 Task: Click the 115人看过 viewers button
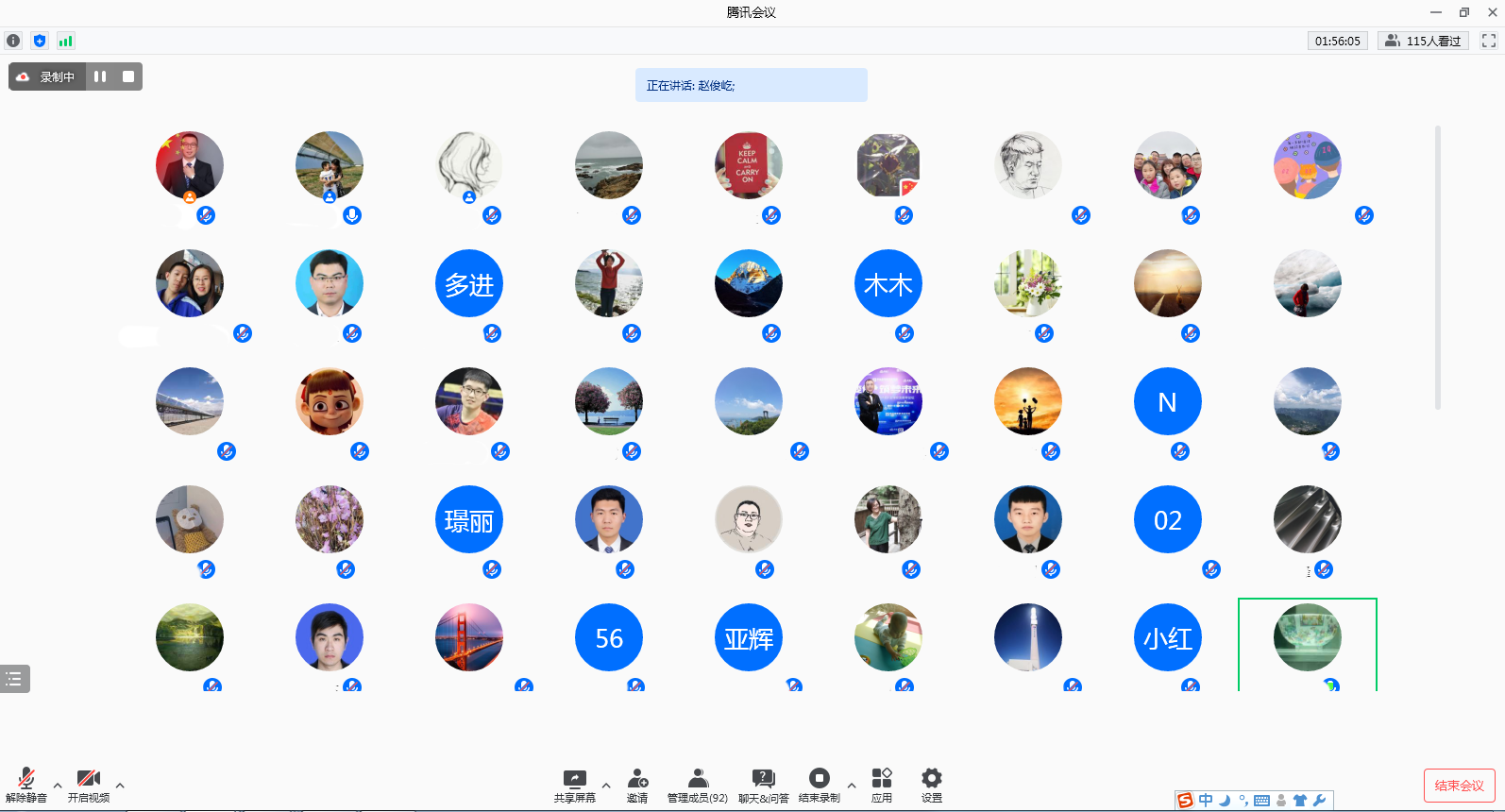point(1423,41)
